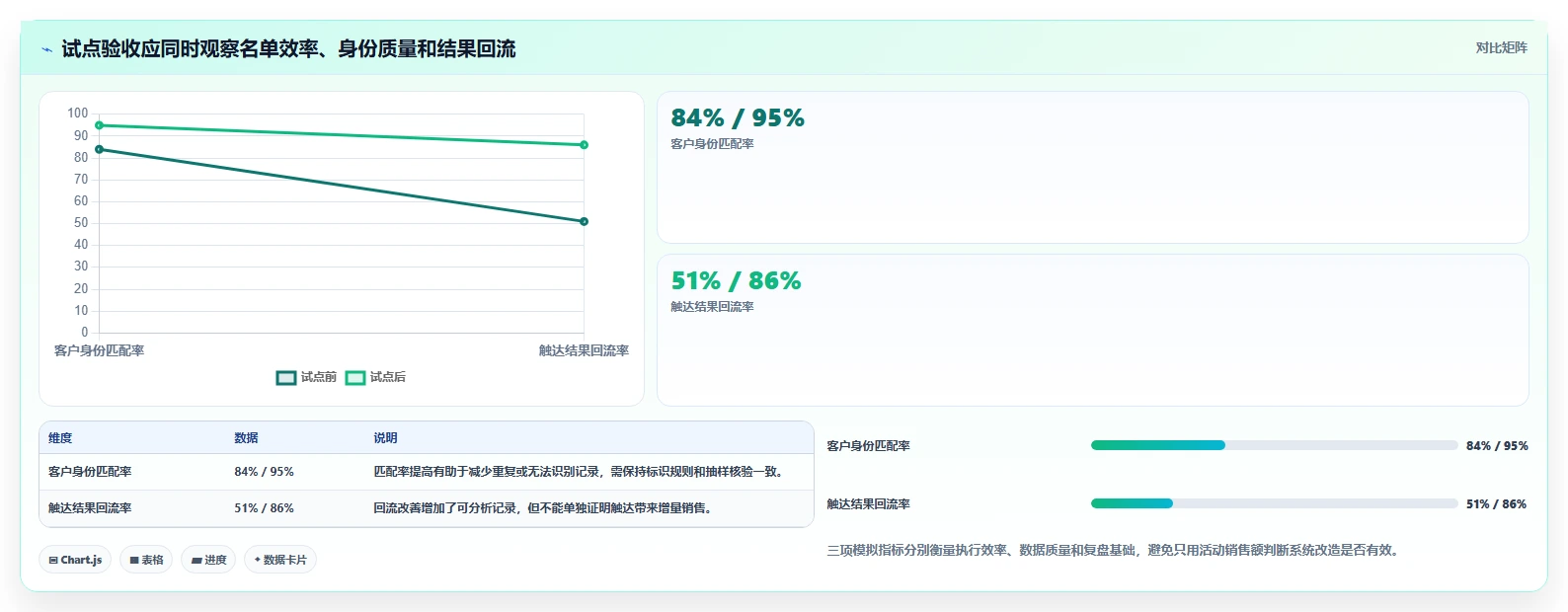Click the 84% / 95% value beside the progress bar
The height and width of the screenshot is (612, 1568).
tap(1497, 446)
